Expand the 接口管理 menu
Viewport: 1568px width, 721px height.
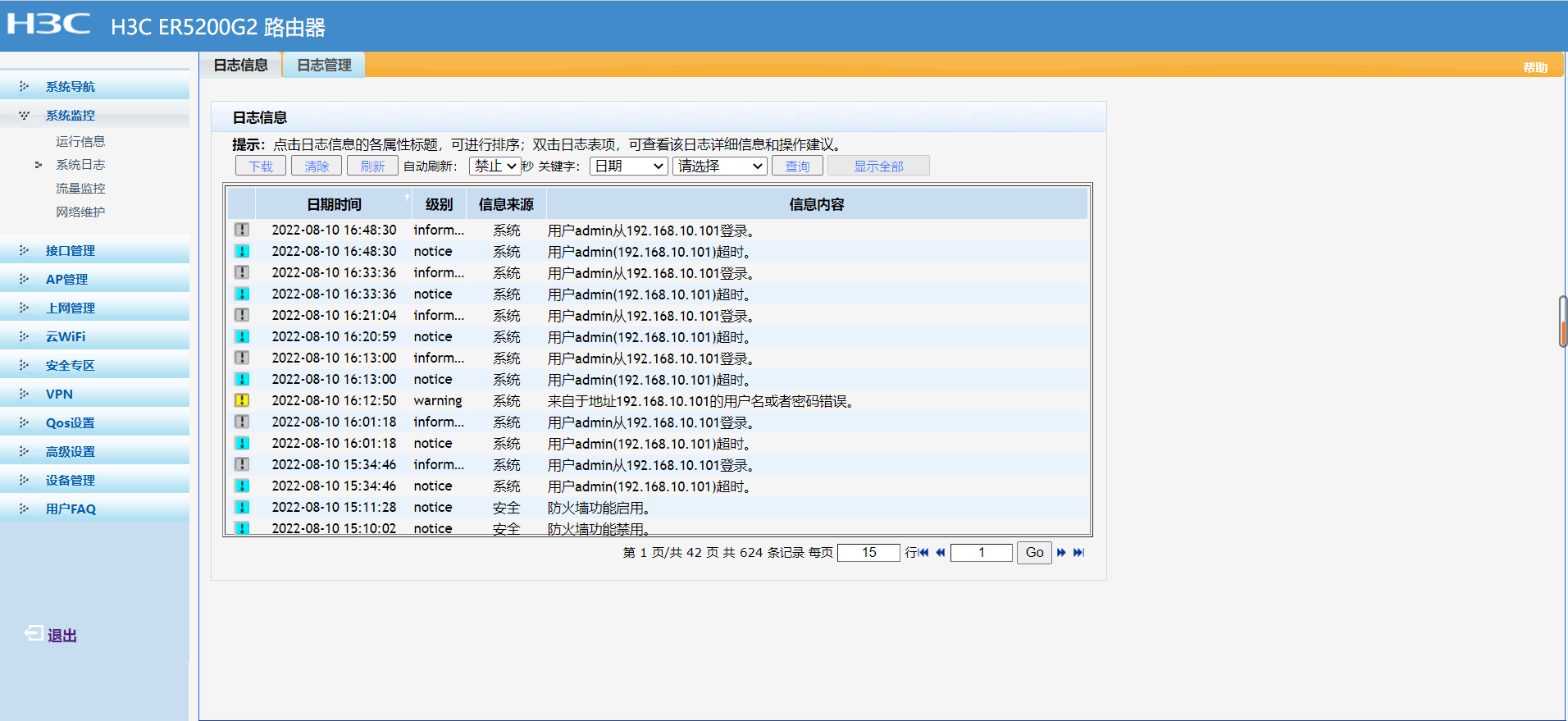click(x=71, y=251)
